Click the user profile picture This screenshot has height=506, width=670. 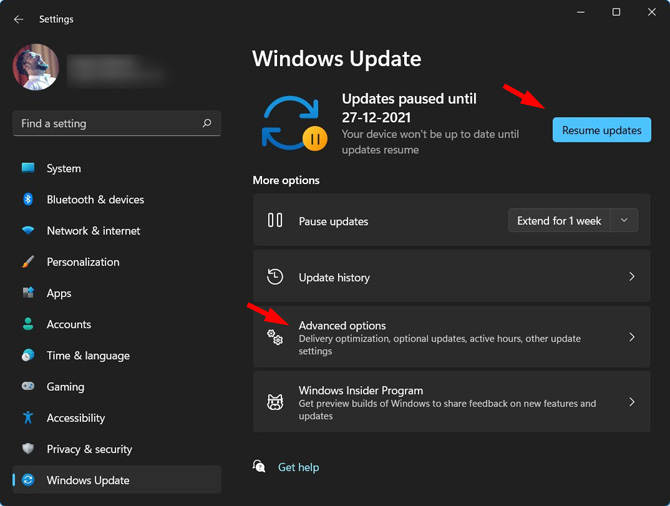[36, 67]
